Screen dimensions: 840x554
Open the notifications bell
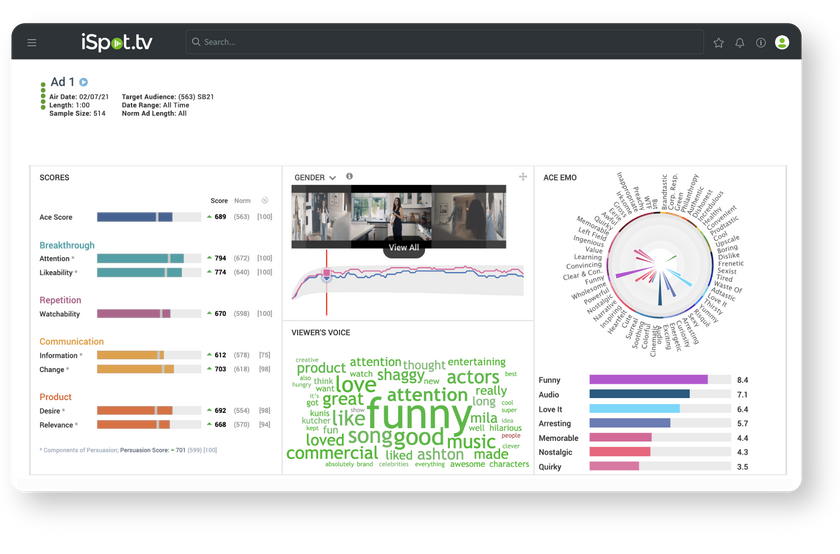(x=740, y=43)
